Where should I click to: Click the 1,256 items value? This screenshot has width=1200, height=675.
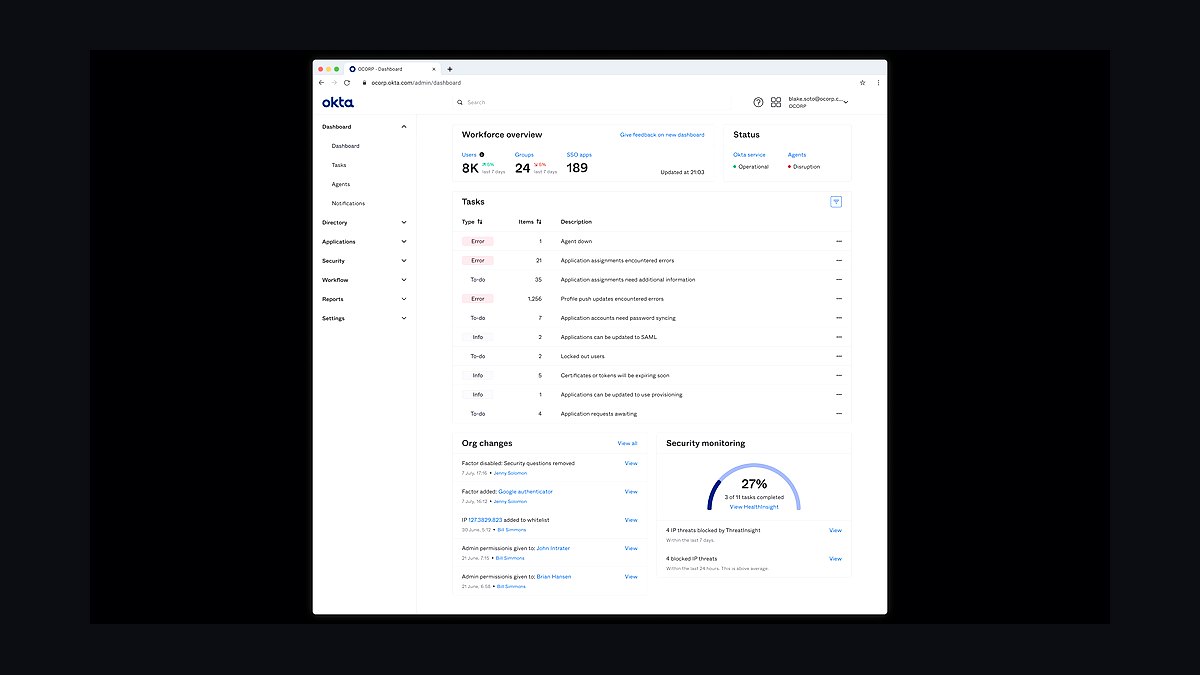[x=534, y=299]
